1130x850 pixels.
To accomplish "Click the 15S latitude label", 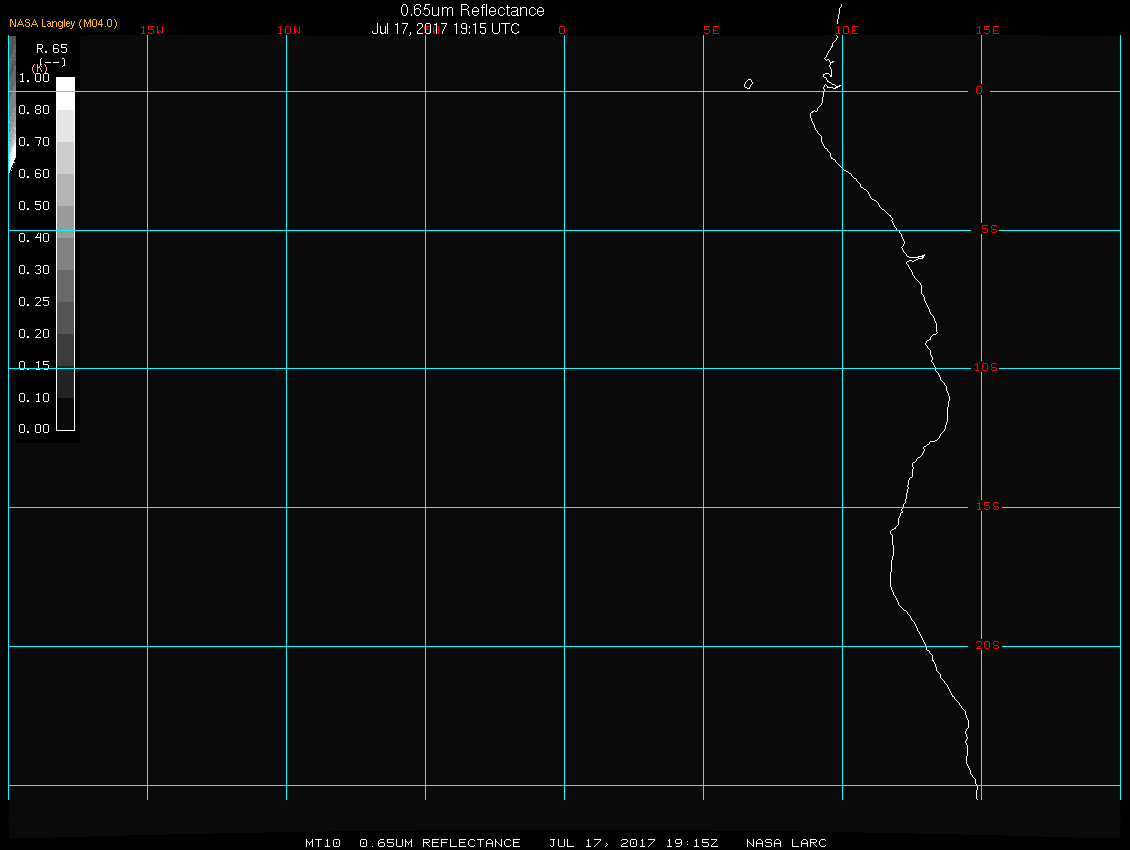I will point(988,507).
